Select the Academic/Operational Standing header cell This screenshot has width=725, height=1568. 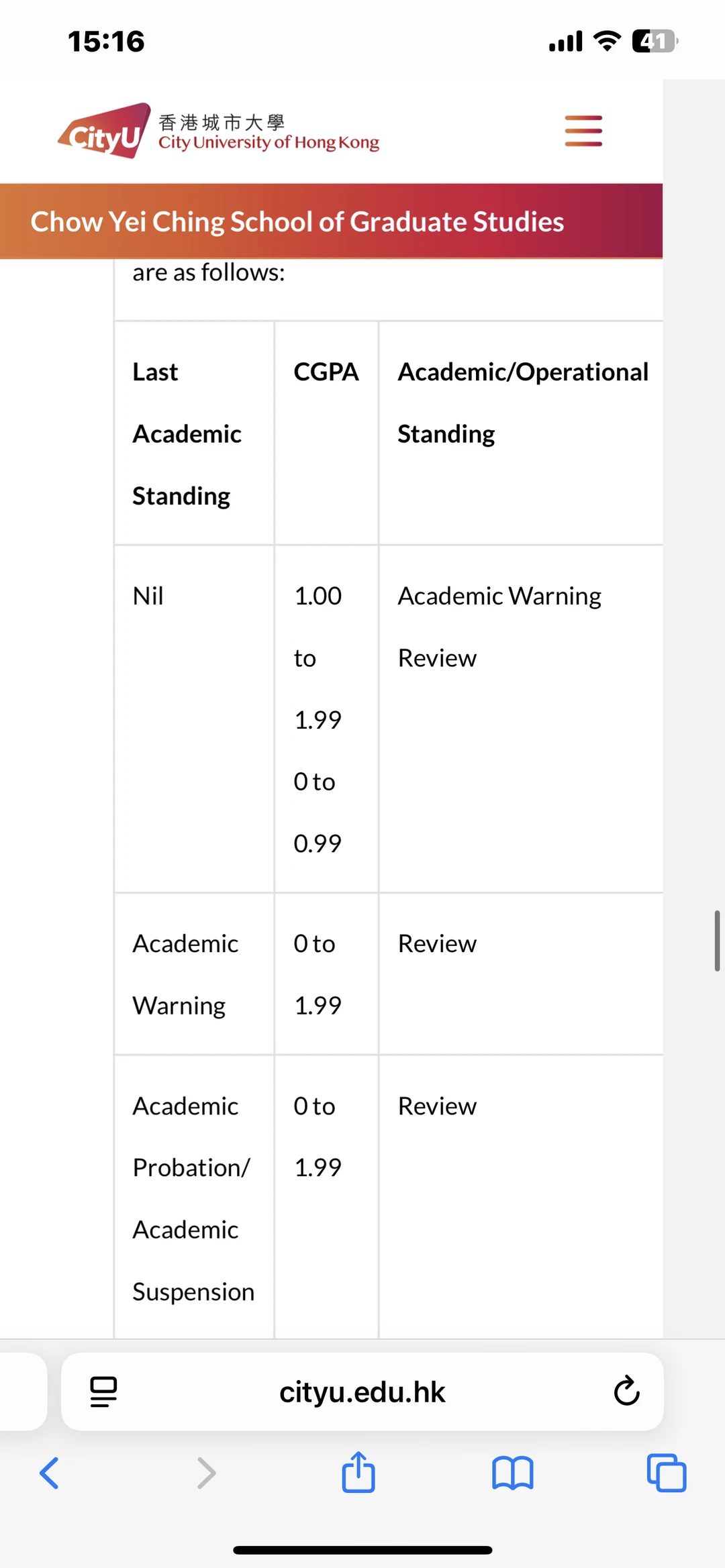(521, 433)
